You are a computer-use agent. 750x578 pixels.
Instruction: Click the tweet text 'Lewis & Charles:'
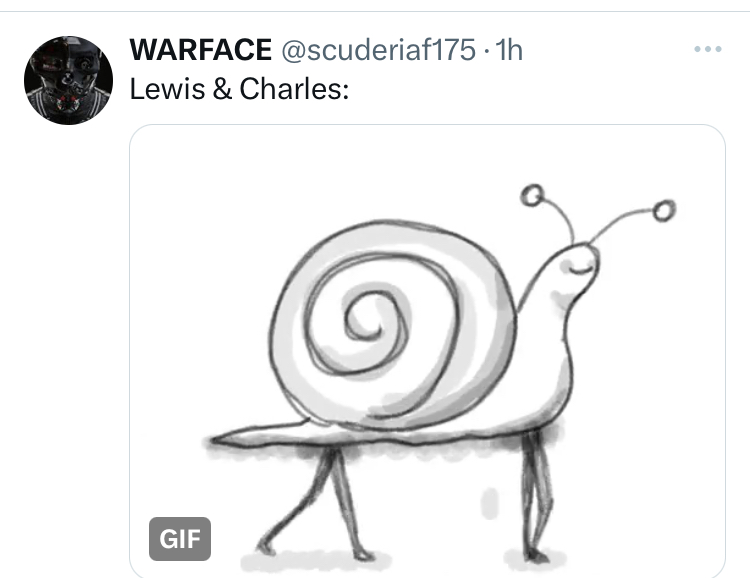pyautogui.click(x=239, y=89)
